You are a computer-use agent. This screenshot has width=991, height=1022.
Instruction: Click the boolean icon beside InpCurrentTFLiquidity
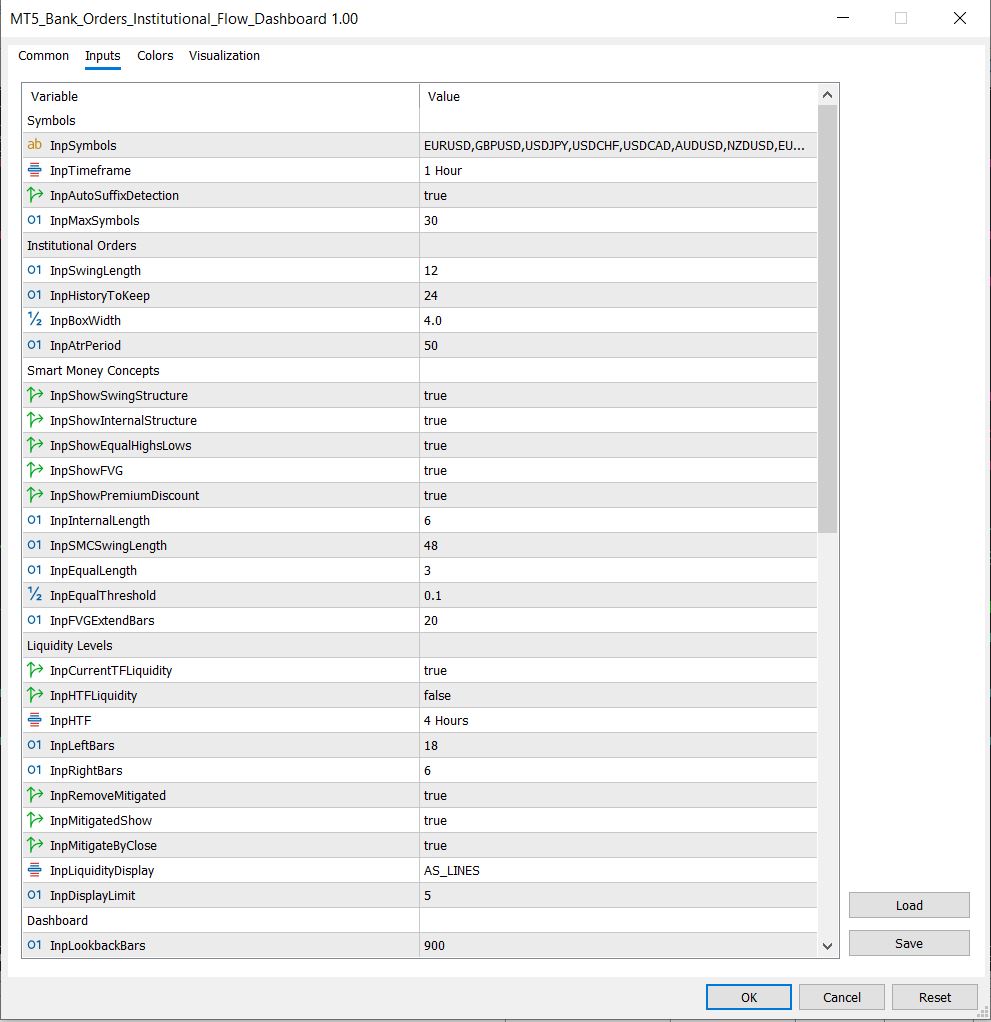click(x=35, y=670)
